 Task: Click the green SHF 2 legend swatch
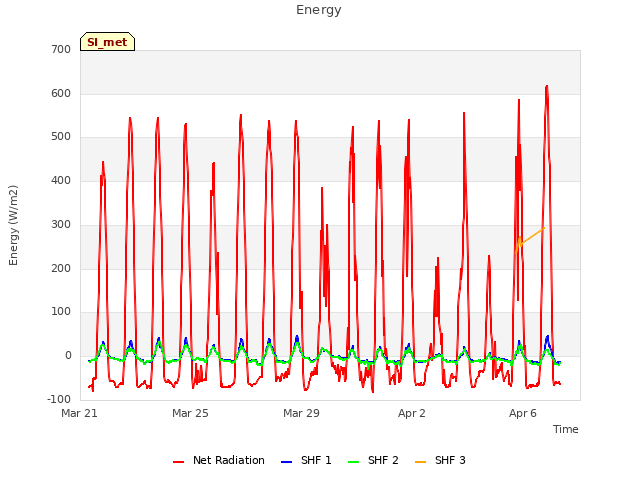click(x=353, y=462)
